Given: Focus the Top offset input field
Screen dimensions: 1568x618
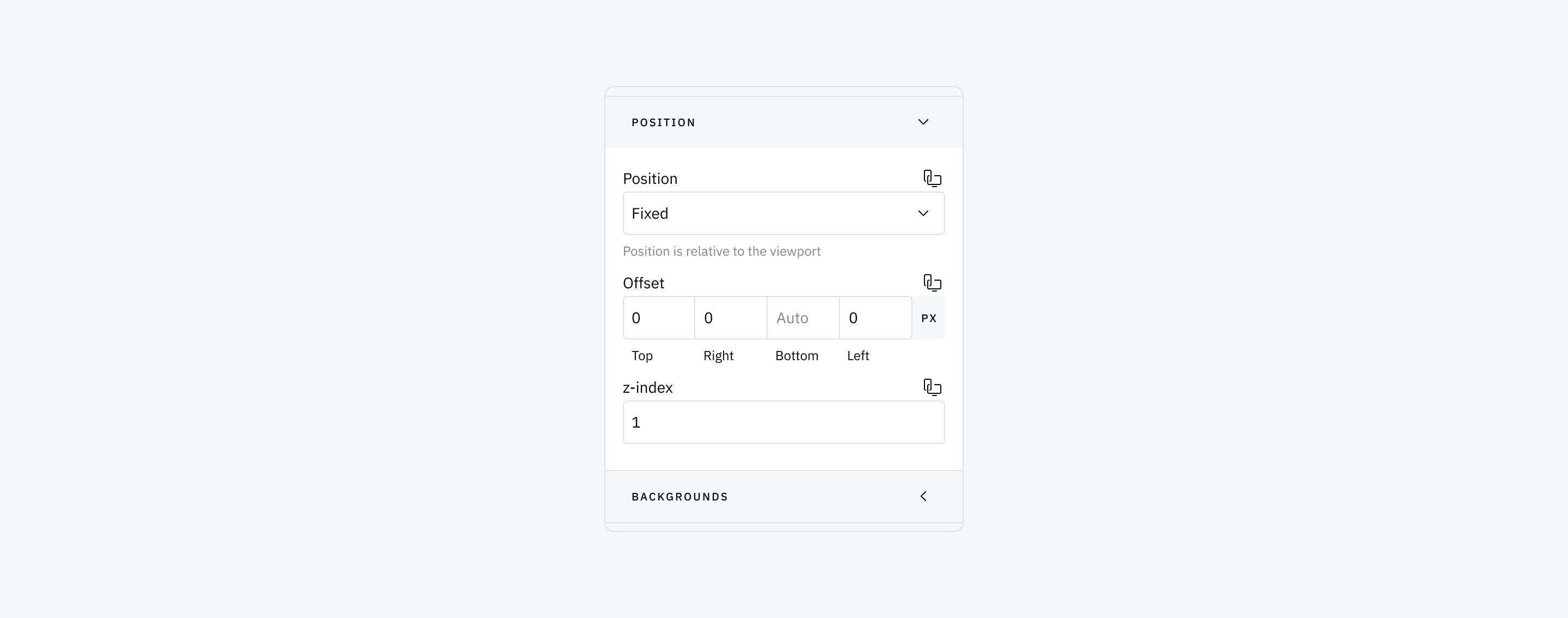Looking at the screenshot, I should pyautogui.click(x=659, y=318).
